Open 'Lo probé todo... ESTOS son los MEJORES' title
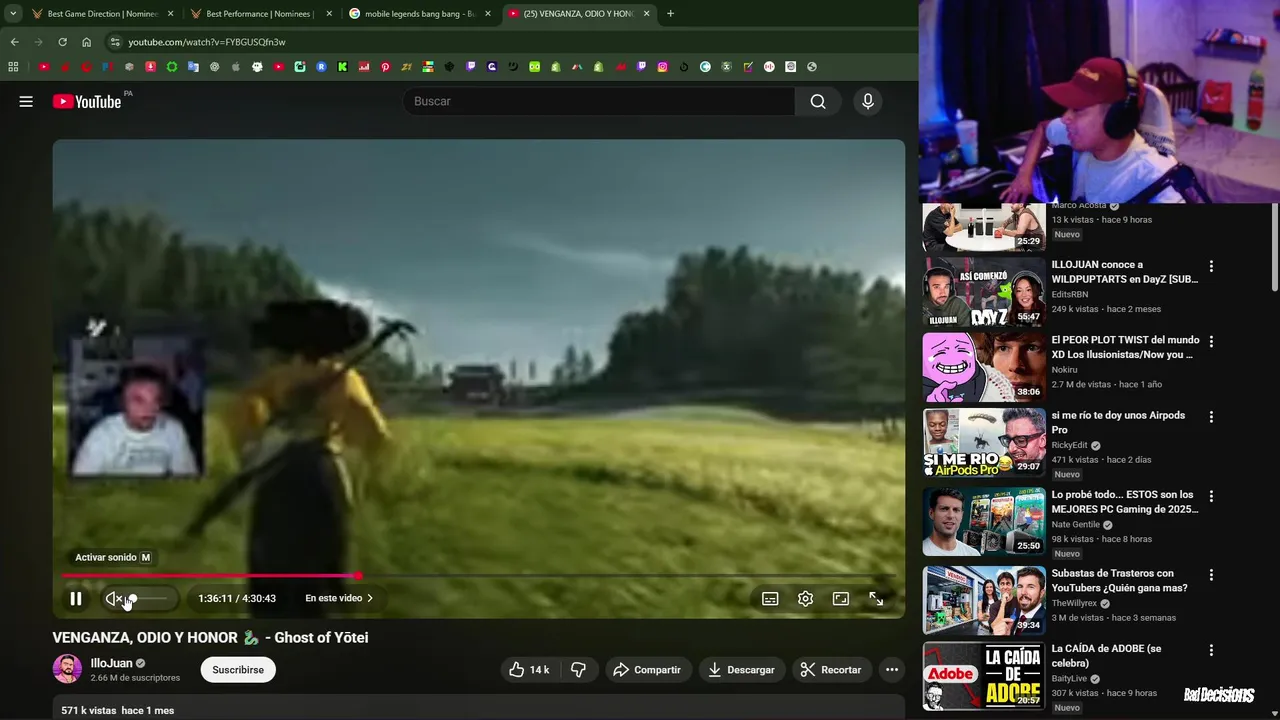The height and width of the screenshot is (720, 1280). (1124, 502)
